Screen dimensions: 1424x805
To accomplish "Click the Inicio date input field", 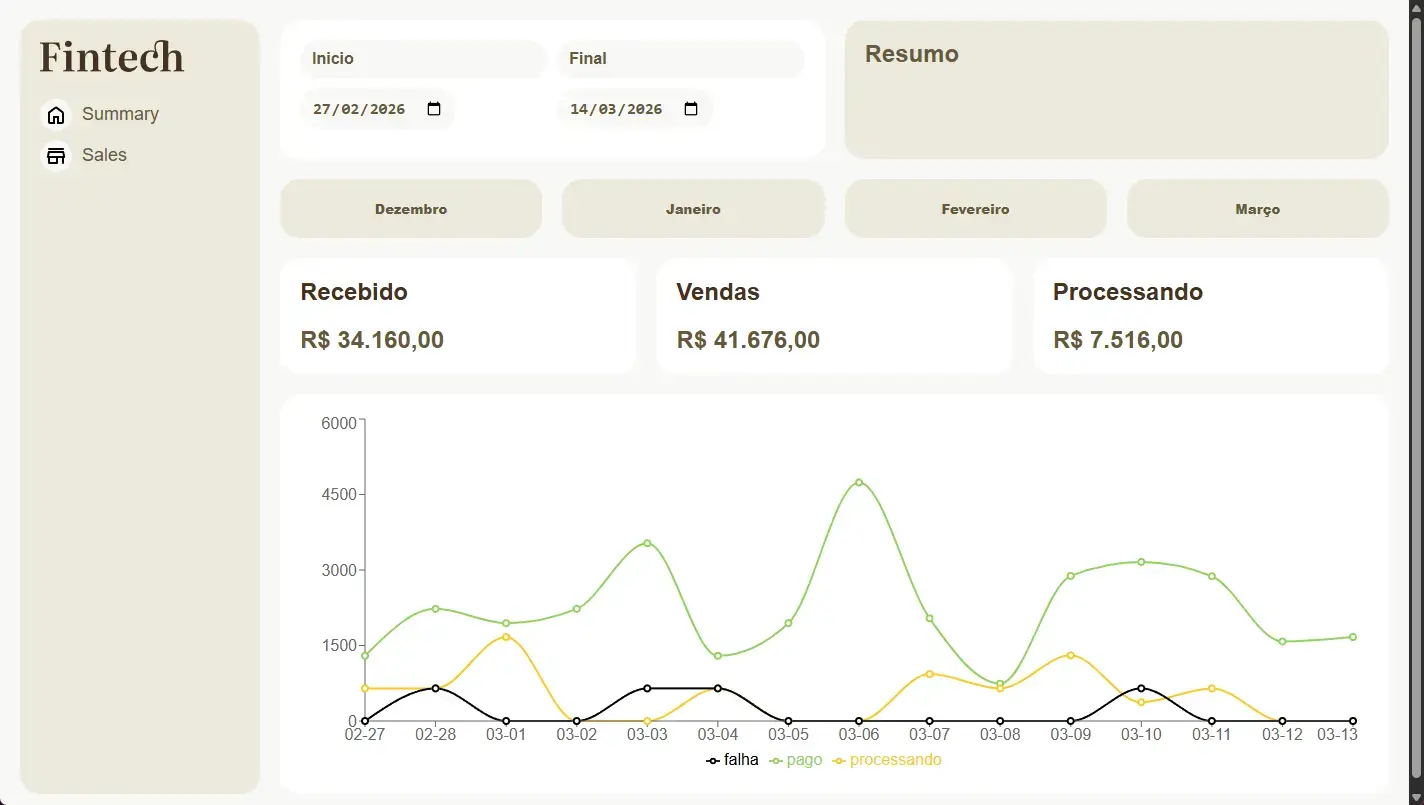I will point(360,109).
